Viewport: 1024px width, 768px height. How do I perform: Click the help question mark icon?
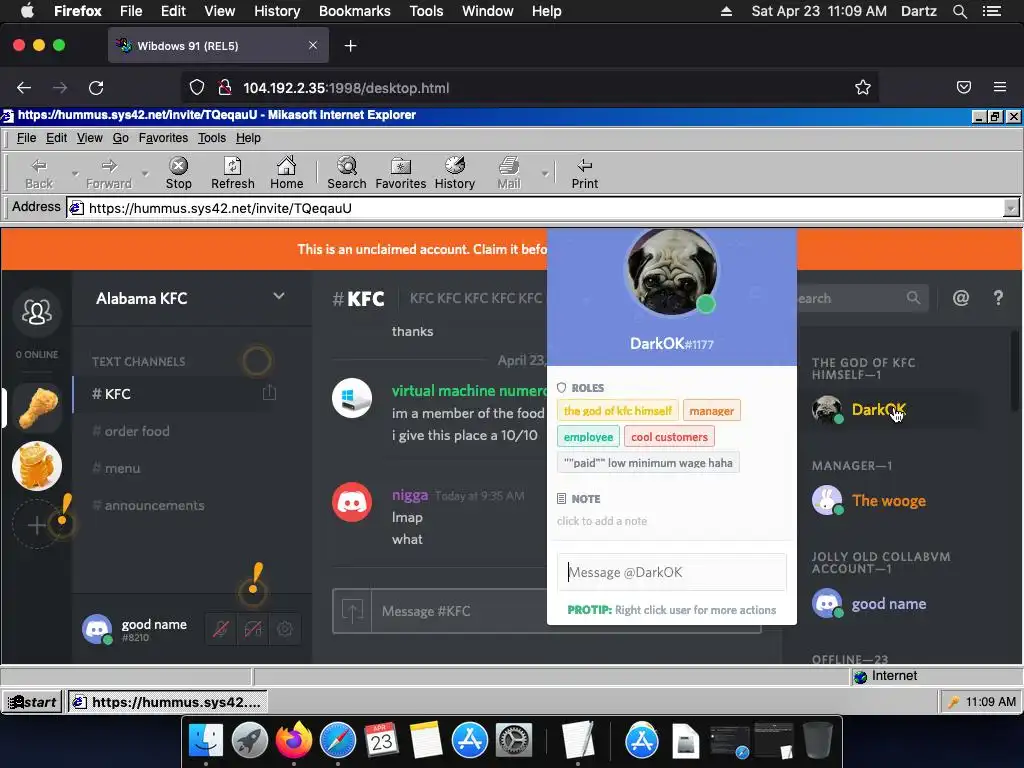coord(998,298)
